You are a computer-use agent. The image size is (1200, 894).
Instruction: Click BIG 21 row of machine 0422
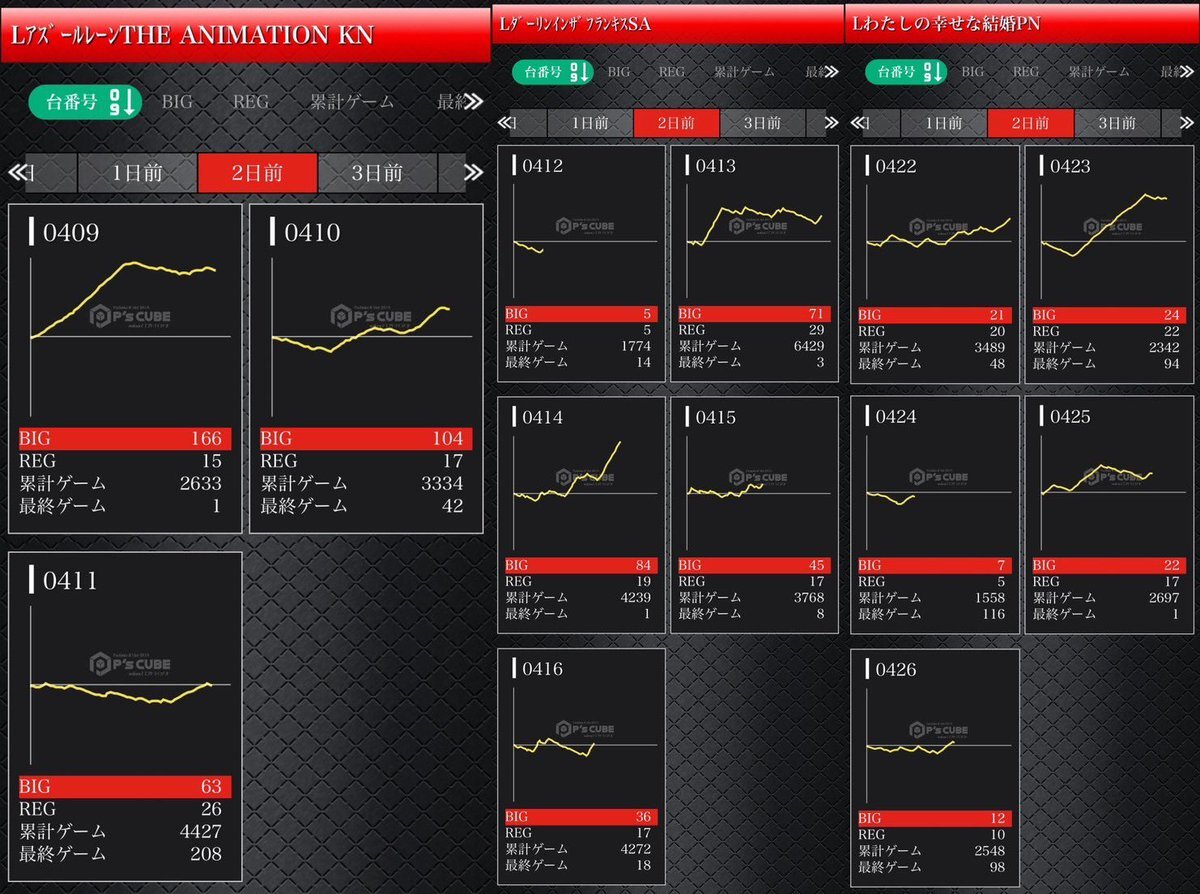(x=935, y=315)
